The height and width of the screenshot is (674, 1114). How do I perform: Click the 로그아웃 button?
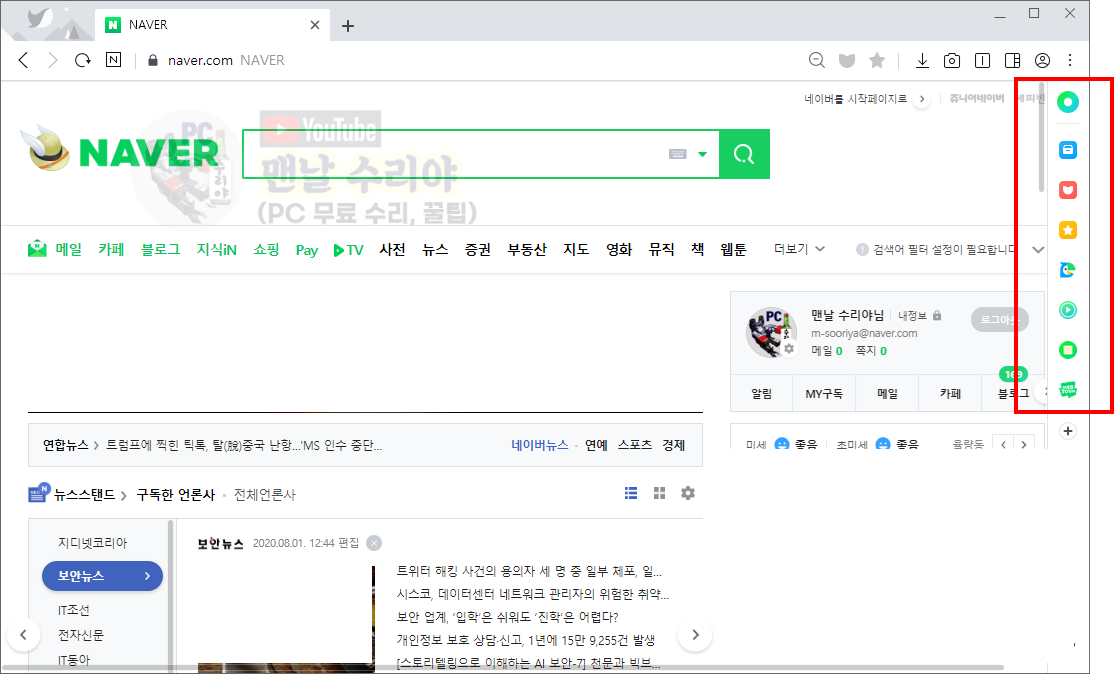click(1000, 320)
